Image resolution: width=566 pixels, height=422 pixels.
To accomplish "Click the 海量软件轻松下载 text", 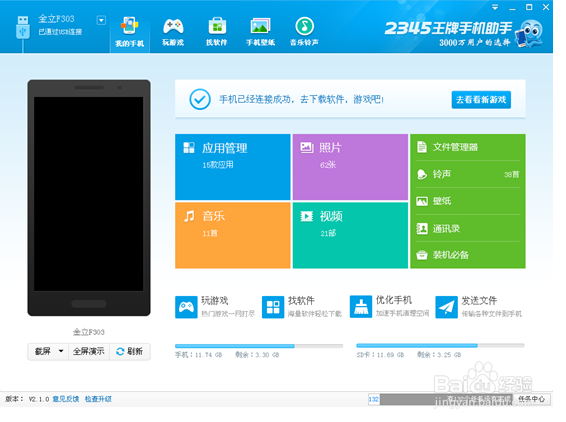I will 315,314.
